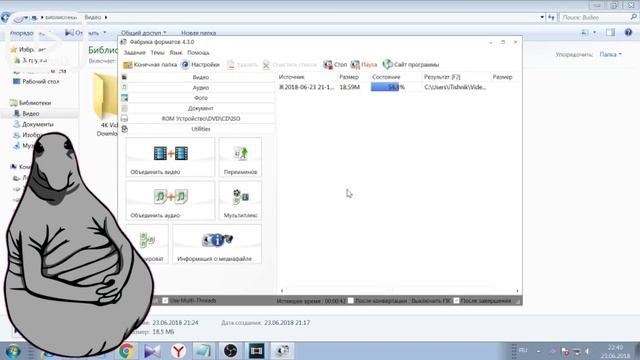The width and height of the screenshot is (640, 360).
Task: Launch the Объединить видео tool
Action: [x=170, y=157]
